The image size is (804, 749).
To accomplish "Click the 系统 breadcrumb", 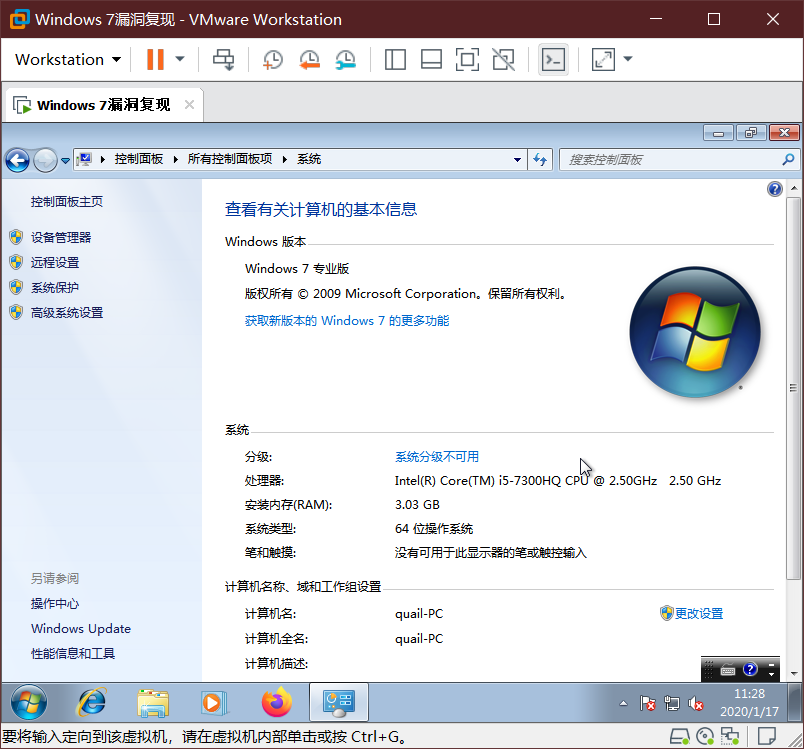I will pos(309,159).
